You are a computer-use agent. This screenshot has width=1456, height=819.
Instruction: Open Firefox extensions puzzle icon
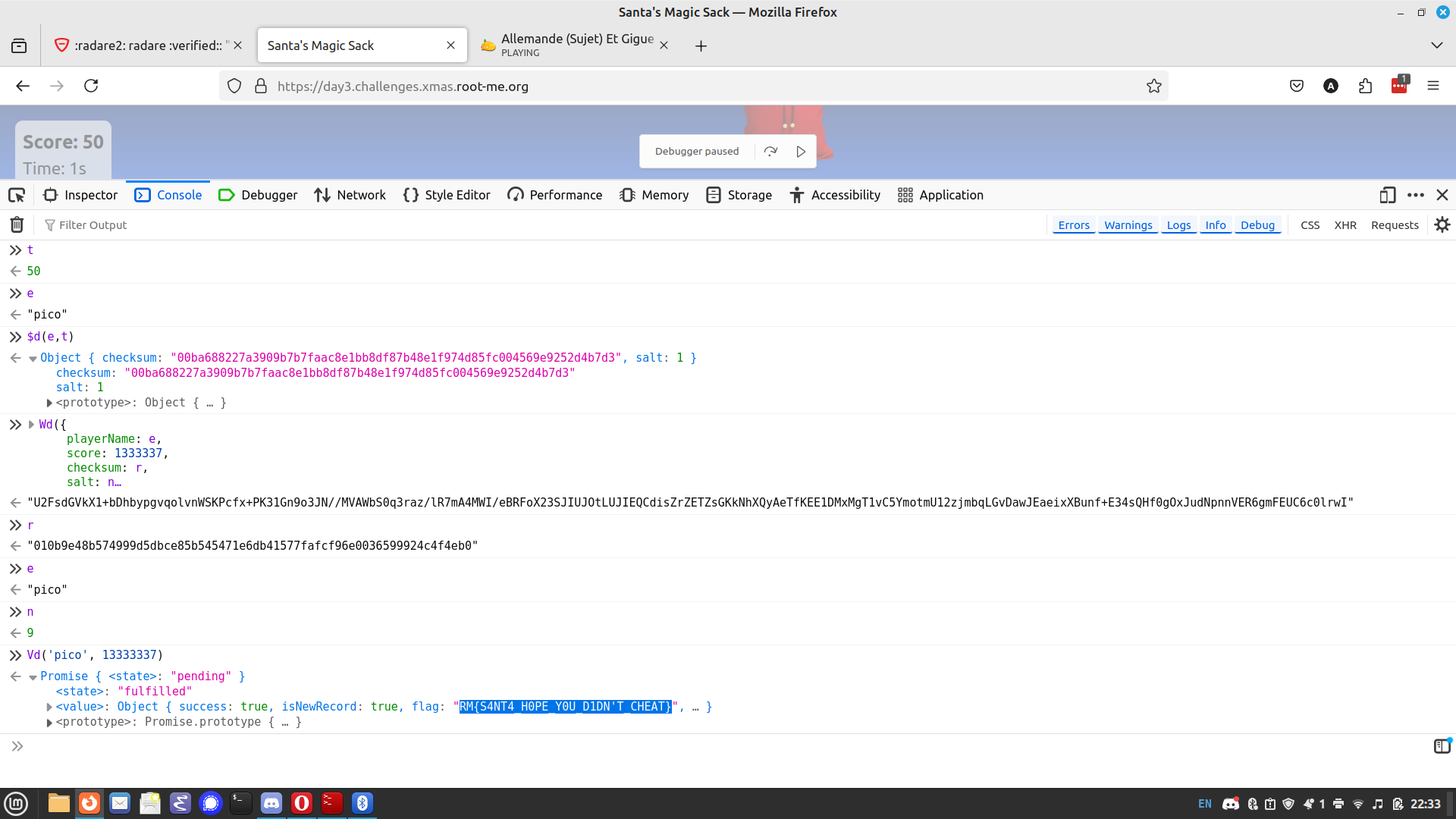click(x=1365, y=86)
